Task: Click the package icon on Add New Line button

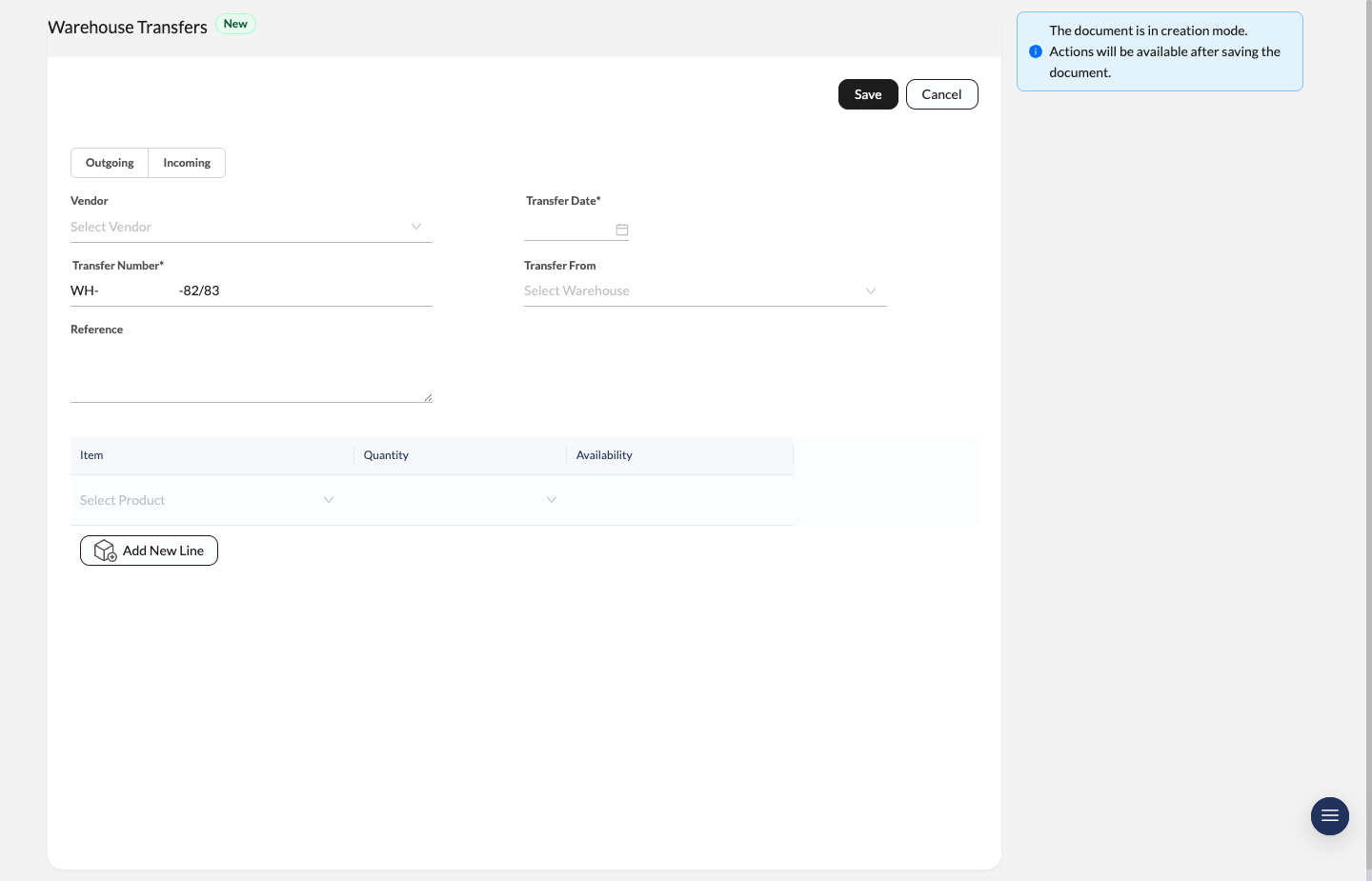Action: tap(105, 551)
